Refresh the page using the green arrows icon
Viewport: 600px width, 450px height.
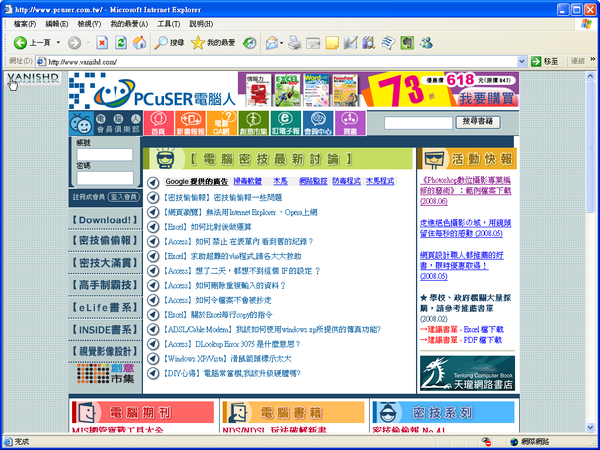(121, 42)
